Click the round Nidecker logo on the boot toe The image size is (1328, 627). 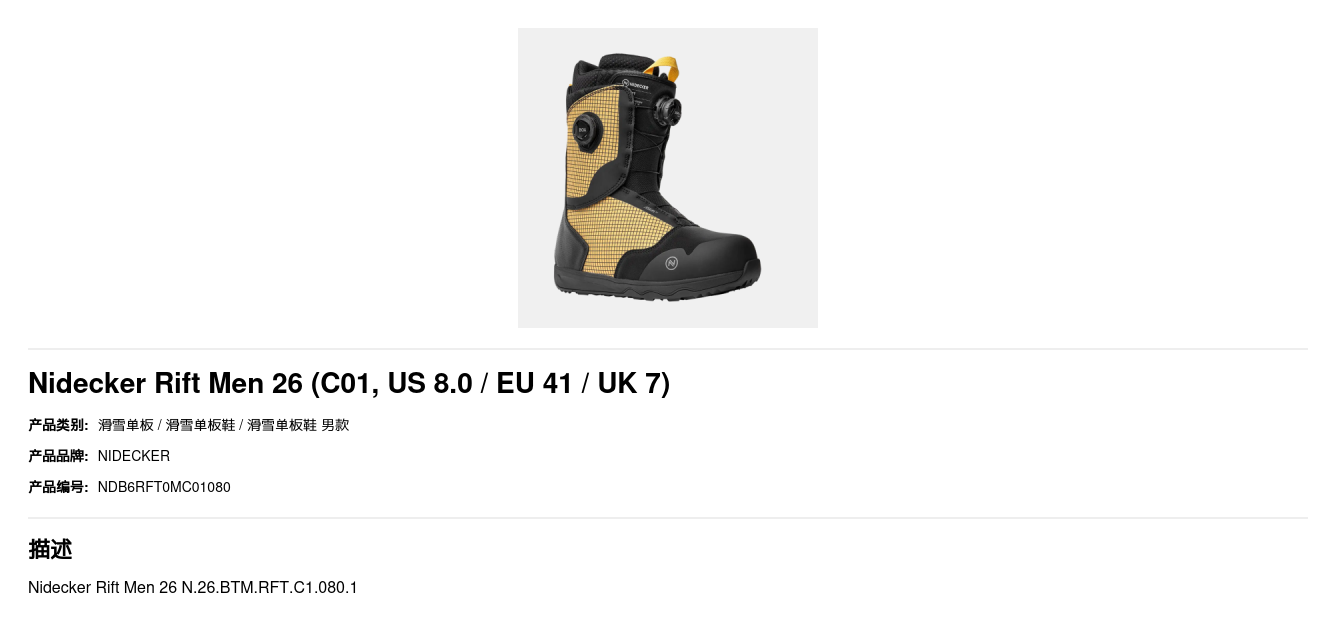[672, 263]
